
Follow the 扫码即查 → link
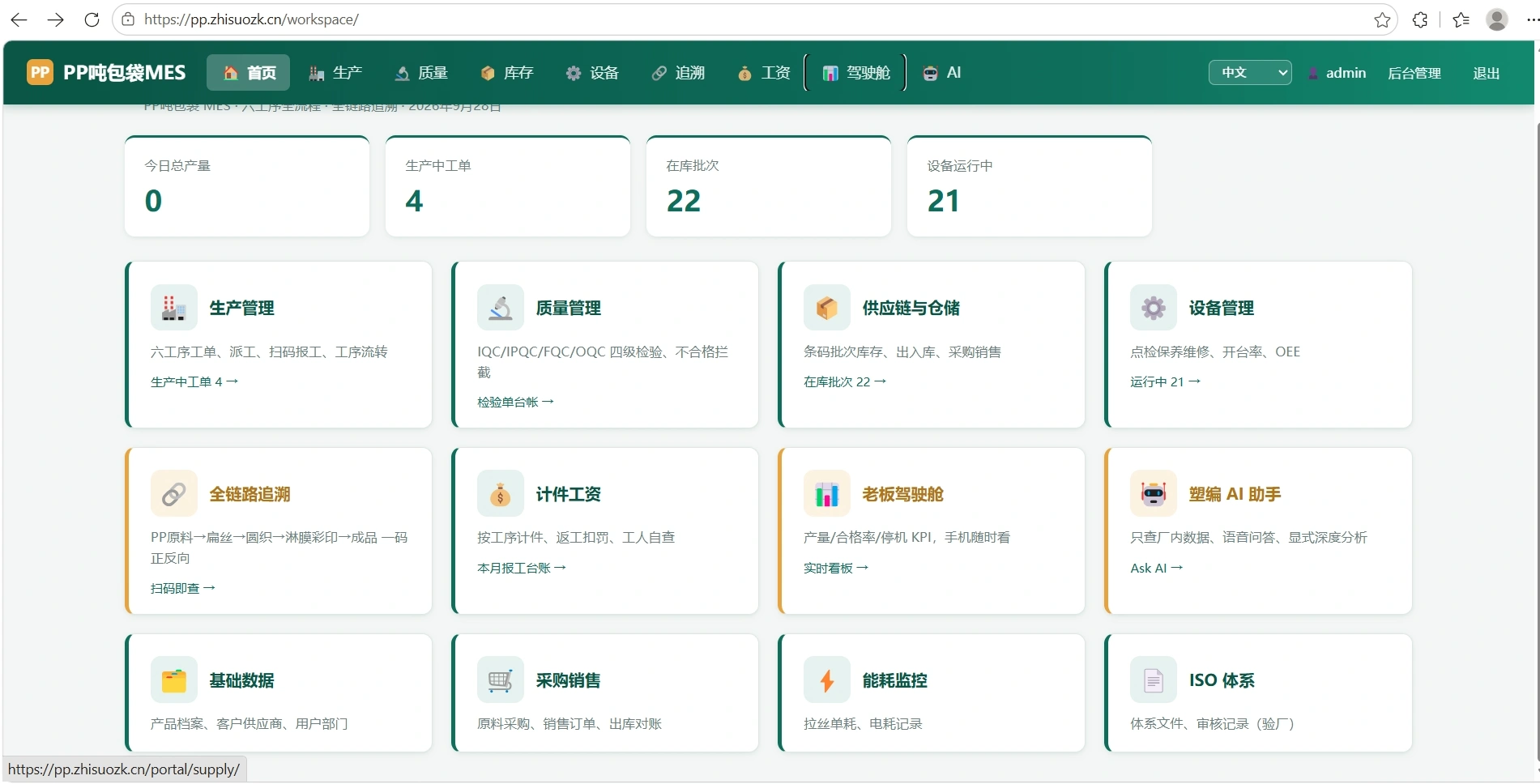tap(183, 588)
